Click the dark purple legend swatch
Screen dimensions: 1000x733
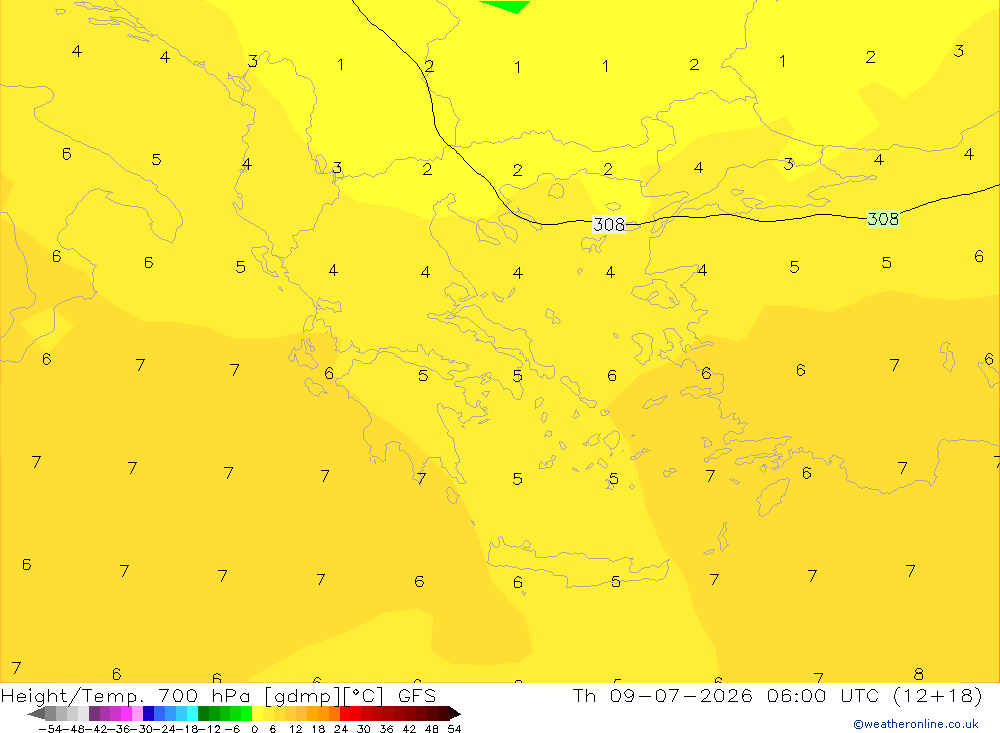pyautogui.click(x=94, y=714)
